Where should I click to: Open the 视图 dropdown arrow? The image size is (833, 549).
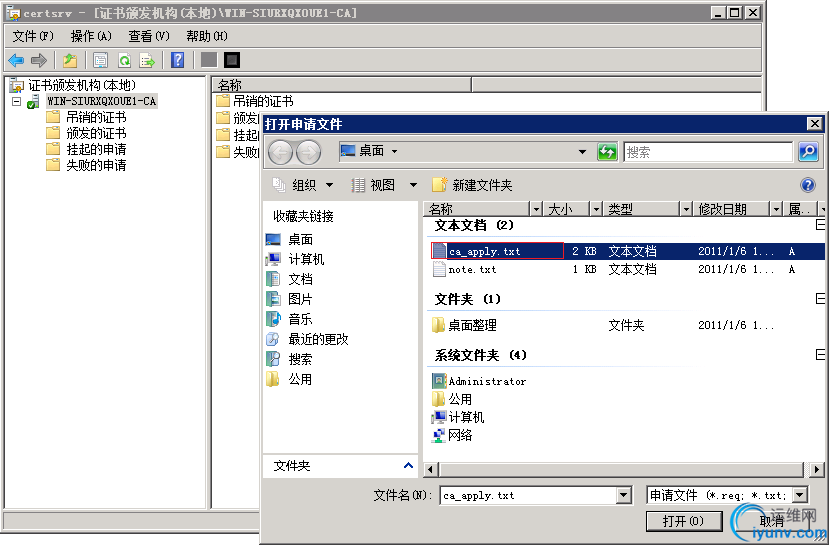point(413,185)
